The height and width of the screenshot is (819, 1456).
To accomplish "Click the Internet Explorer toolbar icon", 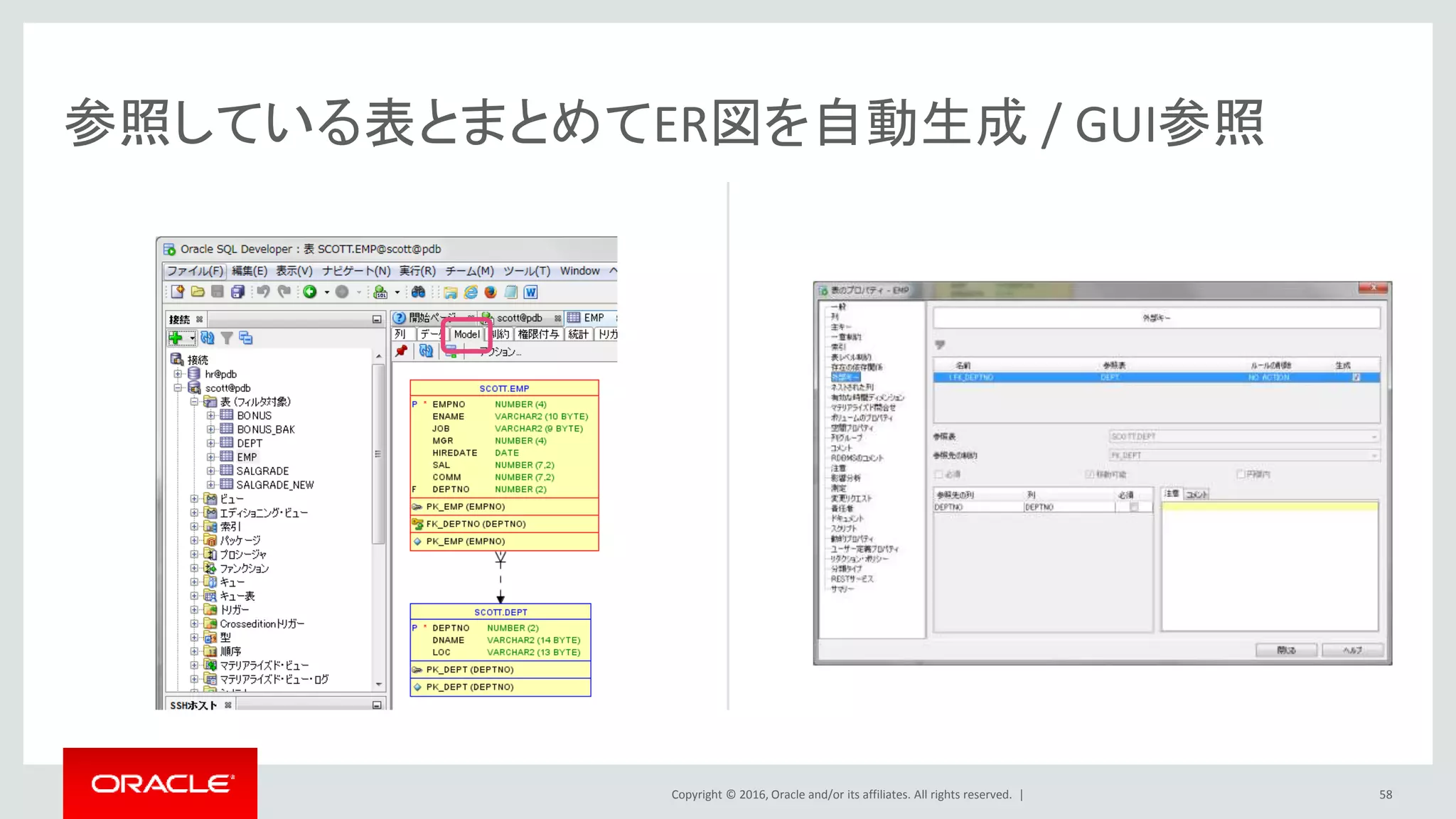I will pyautogui.click(x=471, y=291).
